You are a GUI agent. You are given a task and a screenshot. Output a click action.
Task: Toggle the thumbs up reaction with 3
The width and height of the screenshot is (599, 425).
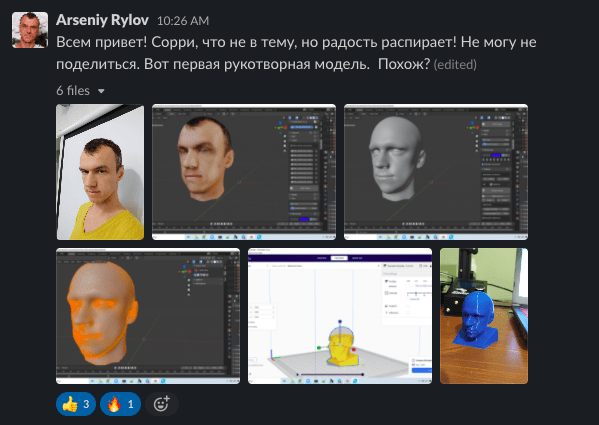[x=76, y=404]
